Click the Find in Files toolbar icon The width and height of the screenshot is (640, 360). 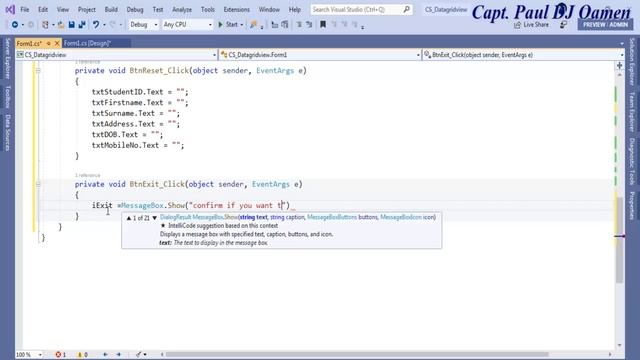253,25
